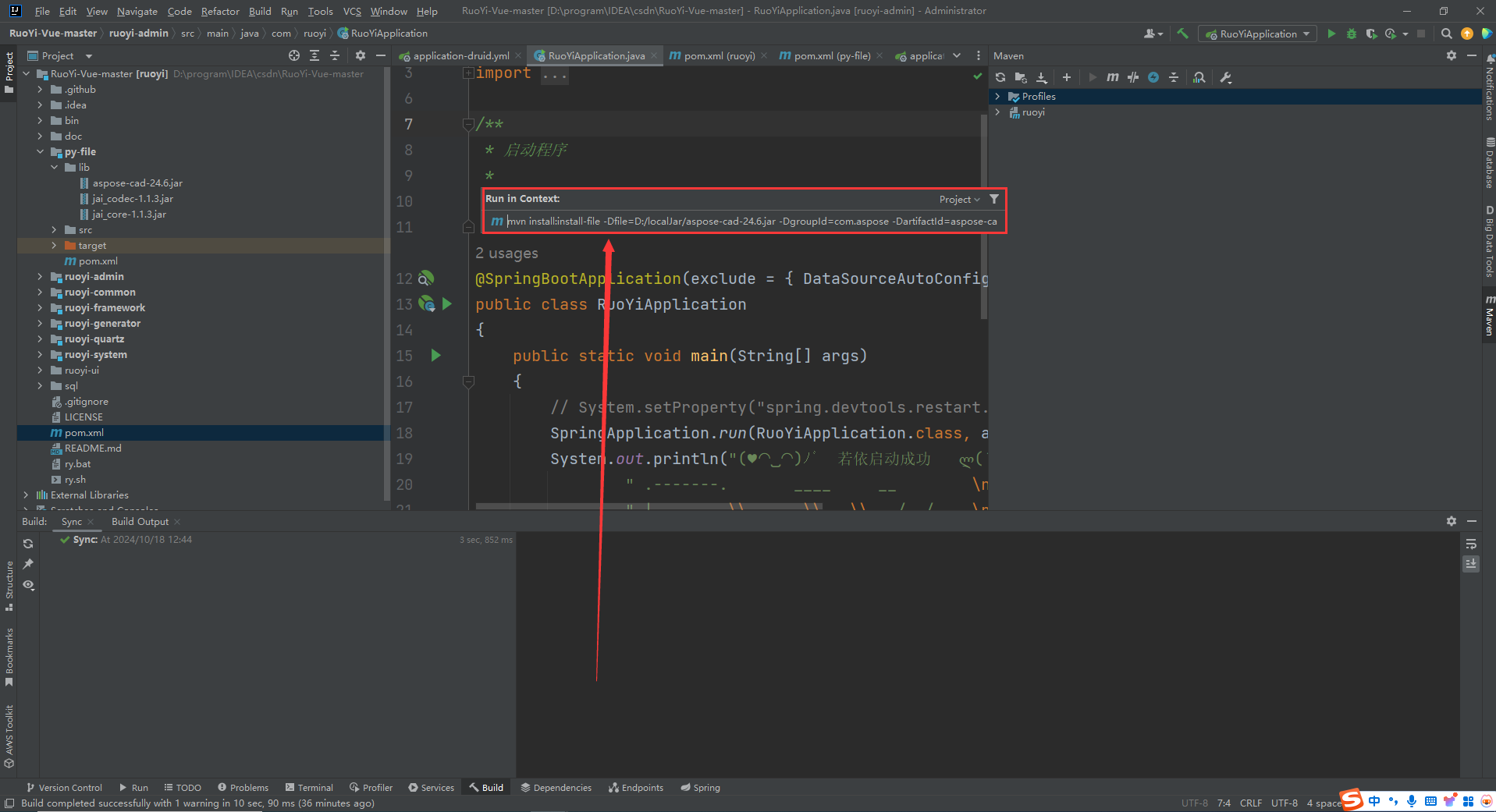The width and height of the screenshot is (1496, 812).
Task: Run RuoYiApplication with Coverage icon
Action: click(1371, 34)
